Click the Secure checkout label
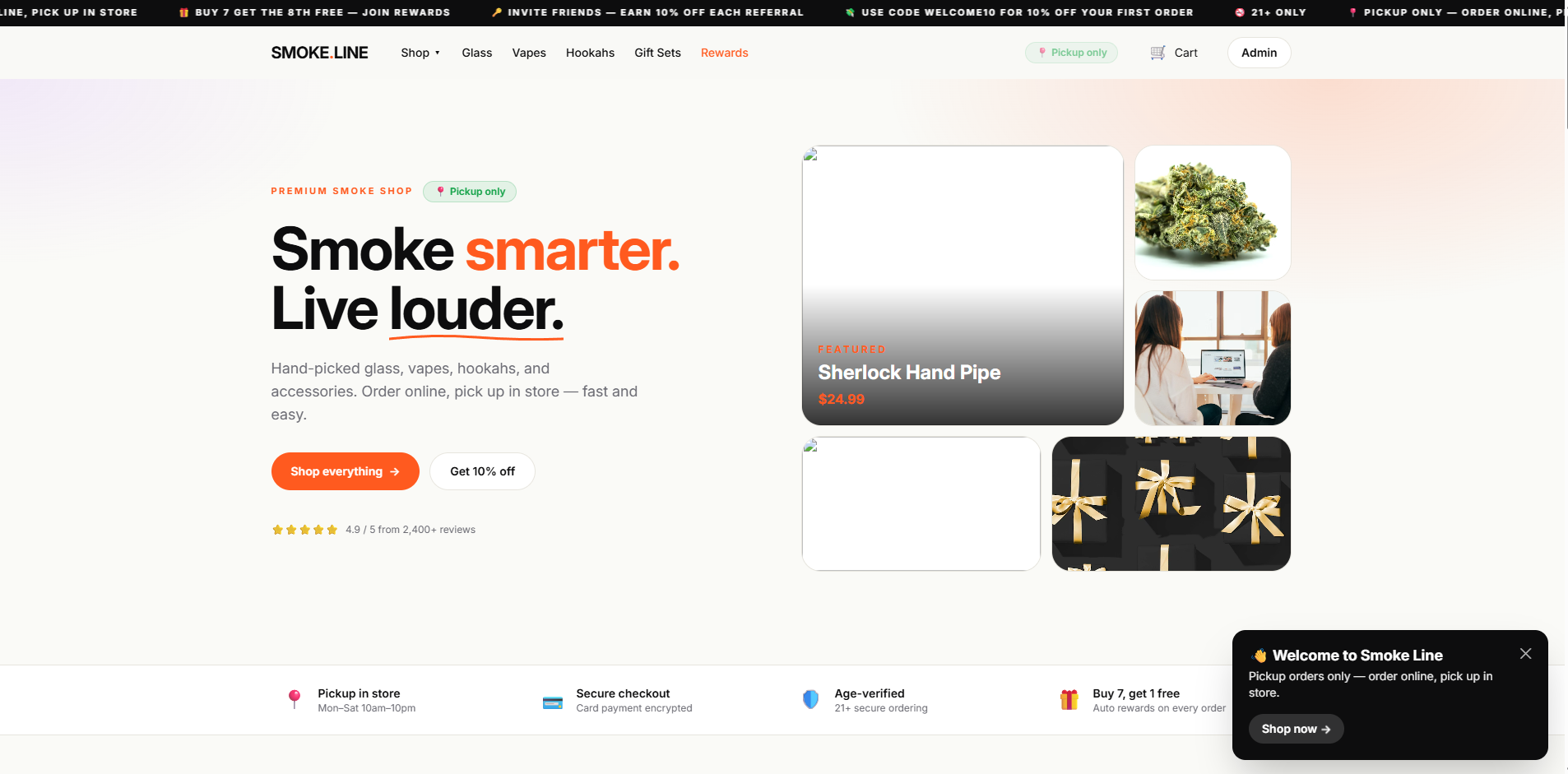1568x774 pixels. pyautogui.click(x=623, y=693)
